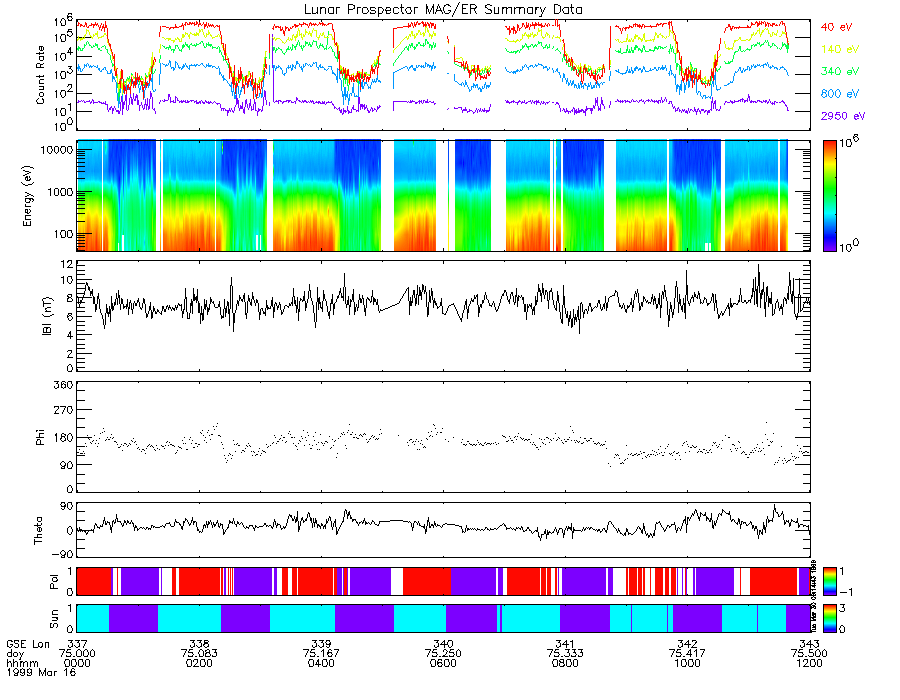Click the '12' tick on the |B| axis
The height and width of the screenshot is (700, 900).
point(67,264)
